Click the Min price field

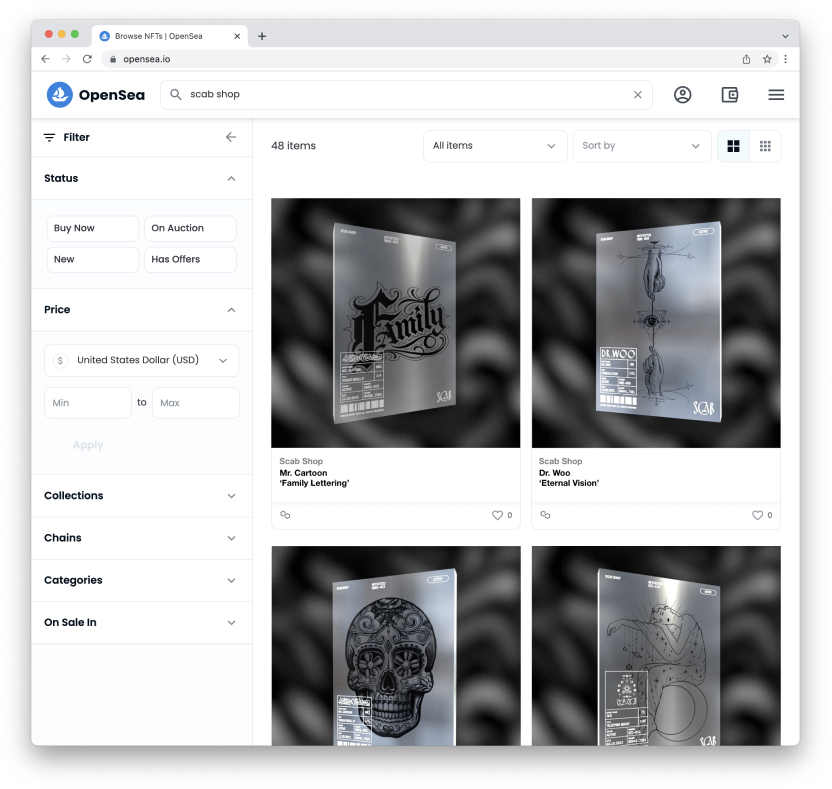[x=88, y=403]
